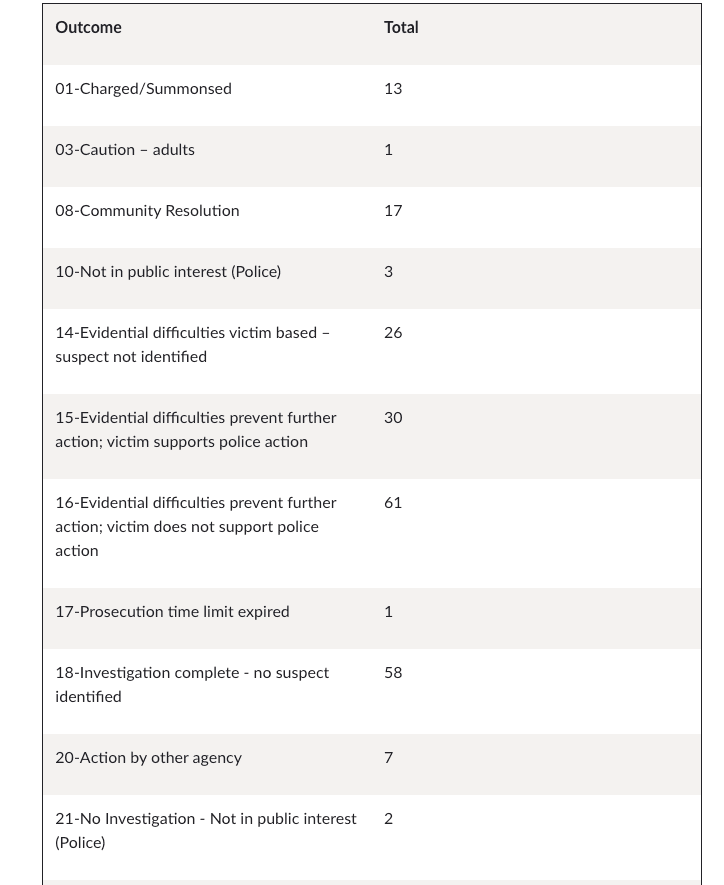724x885 pixels.
Task: Click the 16-Evidential difficulties outcome description
Action: (x=196, y=527)
